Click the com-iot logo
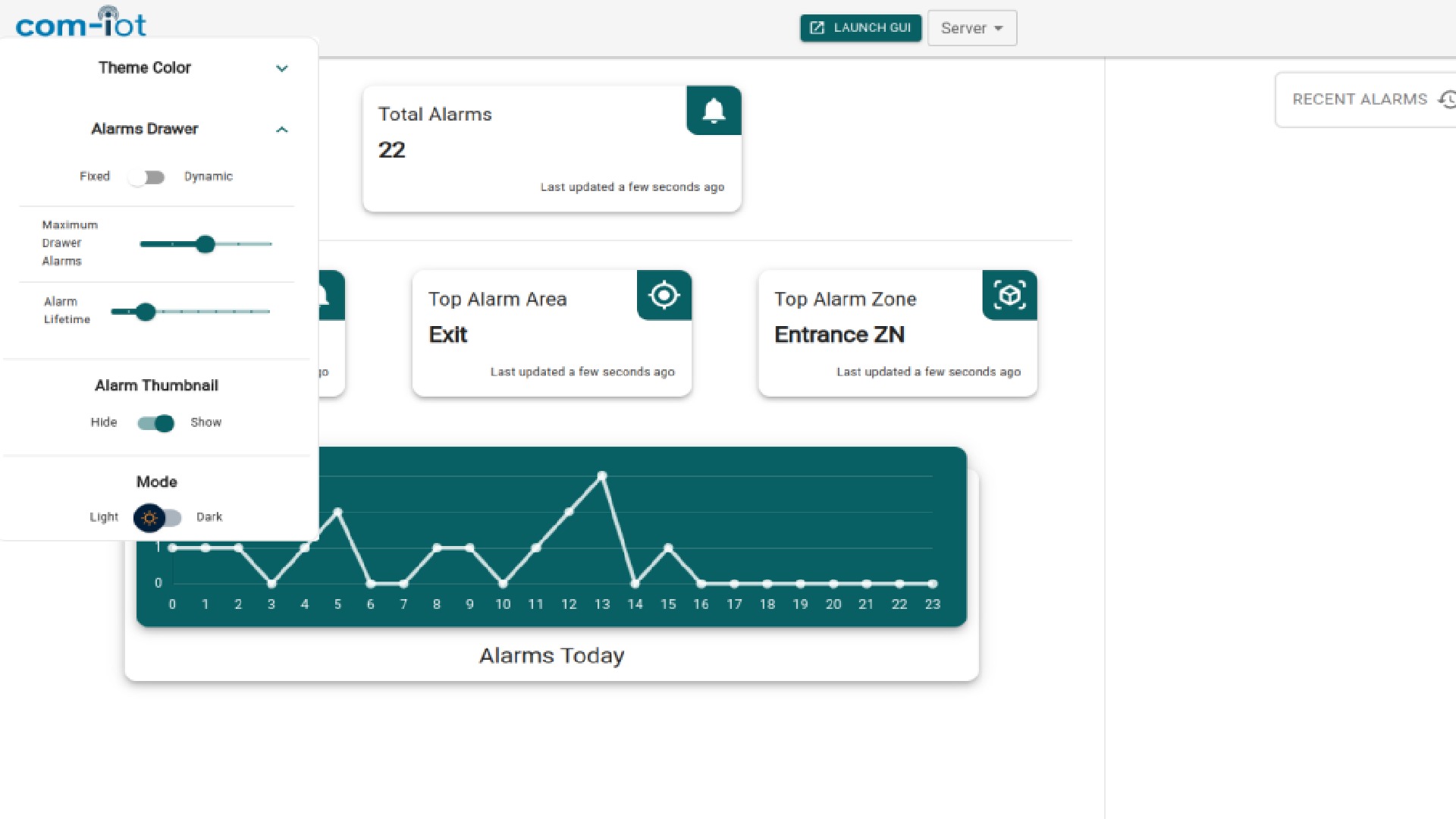1456x819 pixels. 81,23
